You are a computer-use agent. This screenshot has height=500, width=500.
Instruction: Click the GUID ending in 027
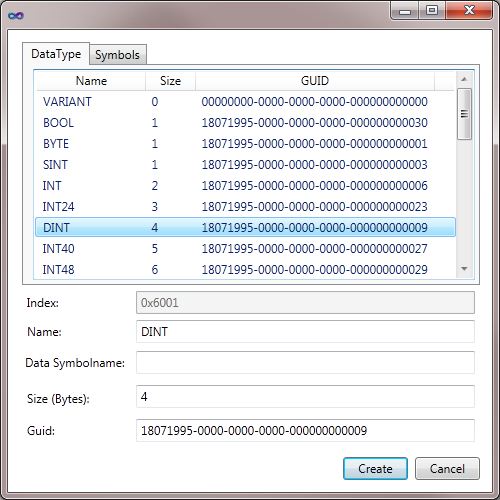[x=314, y=249]
